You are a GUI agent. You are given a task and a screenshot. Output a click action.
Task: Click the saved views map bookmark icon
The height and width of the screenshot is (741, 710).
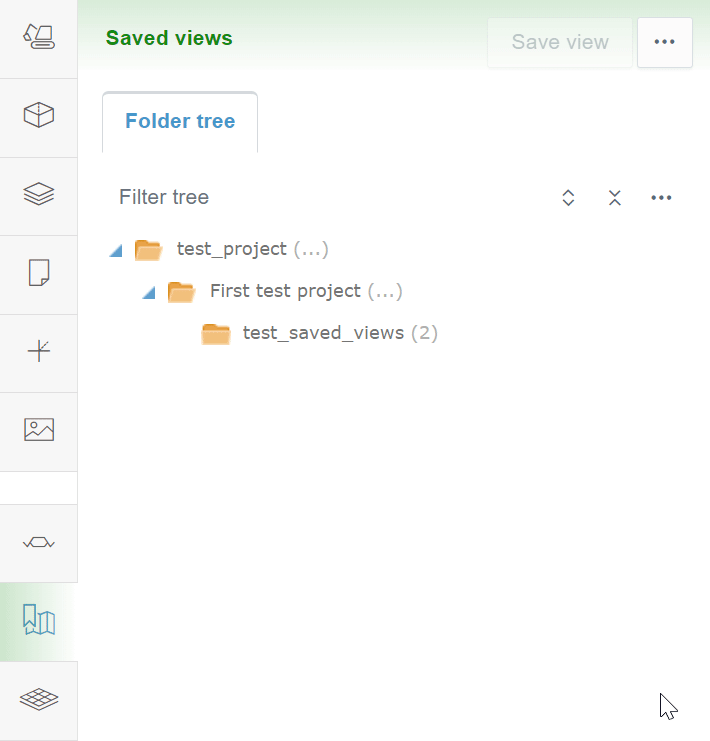38,620
